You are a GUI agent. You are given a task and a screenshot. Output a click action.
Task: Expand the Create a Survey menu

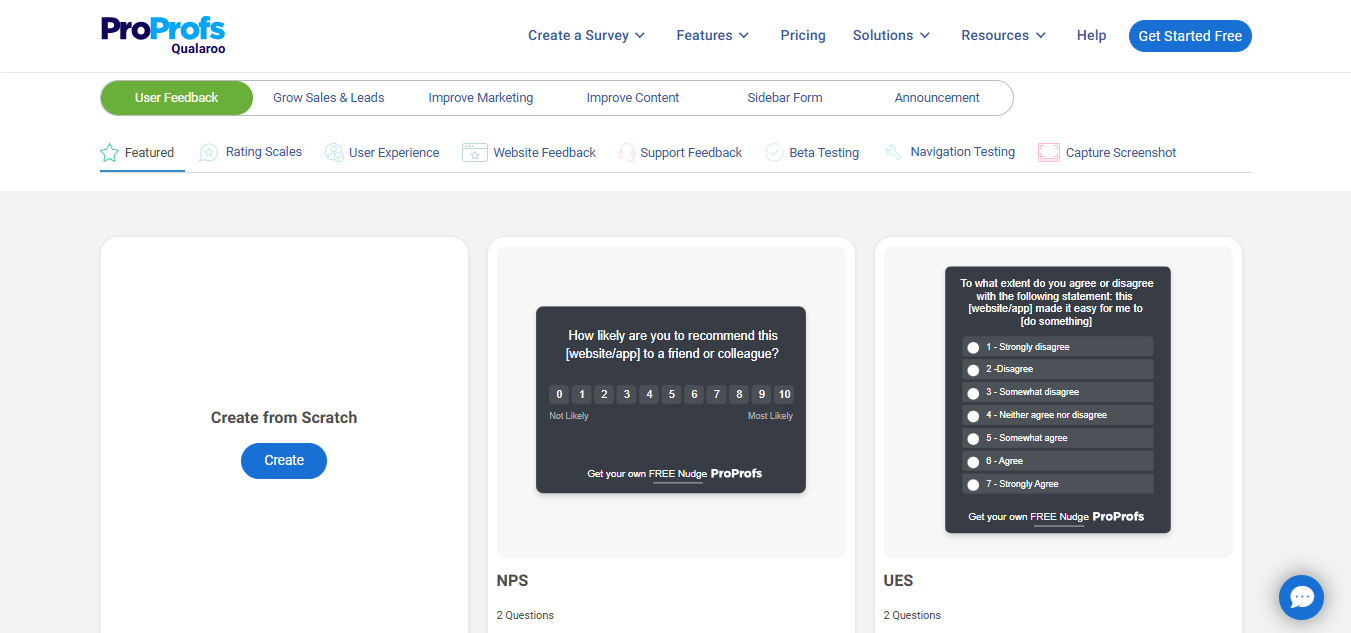coord(586,35)
